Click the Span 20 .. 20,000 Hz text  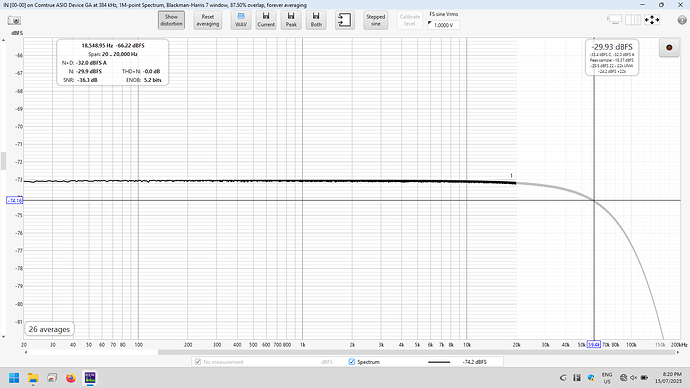coord(113,54)
